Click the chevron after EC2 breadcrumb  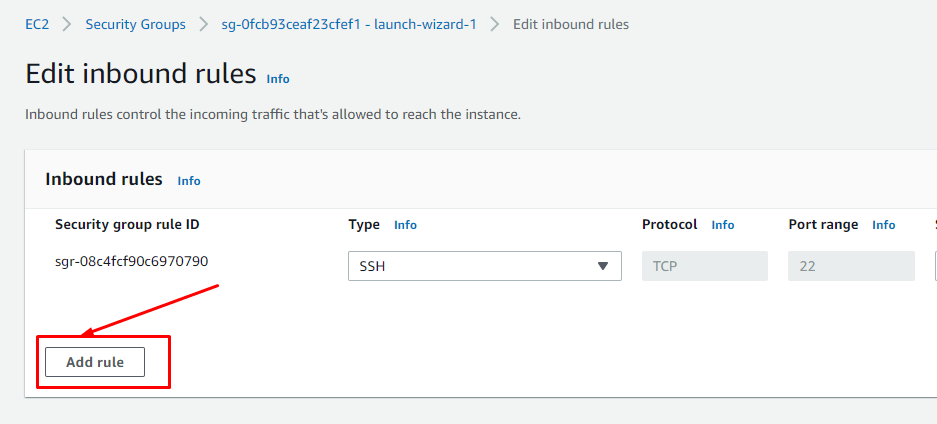tap(67, 24)
